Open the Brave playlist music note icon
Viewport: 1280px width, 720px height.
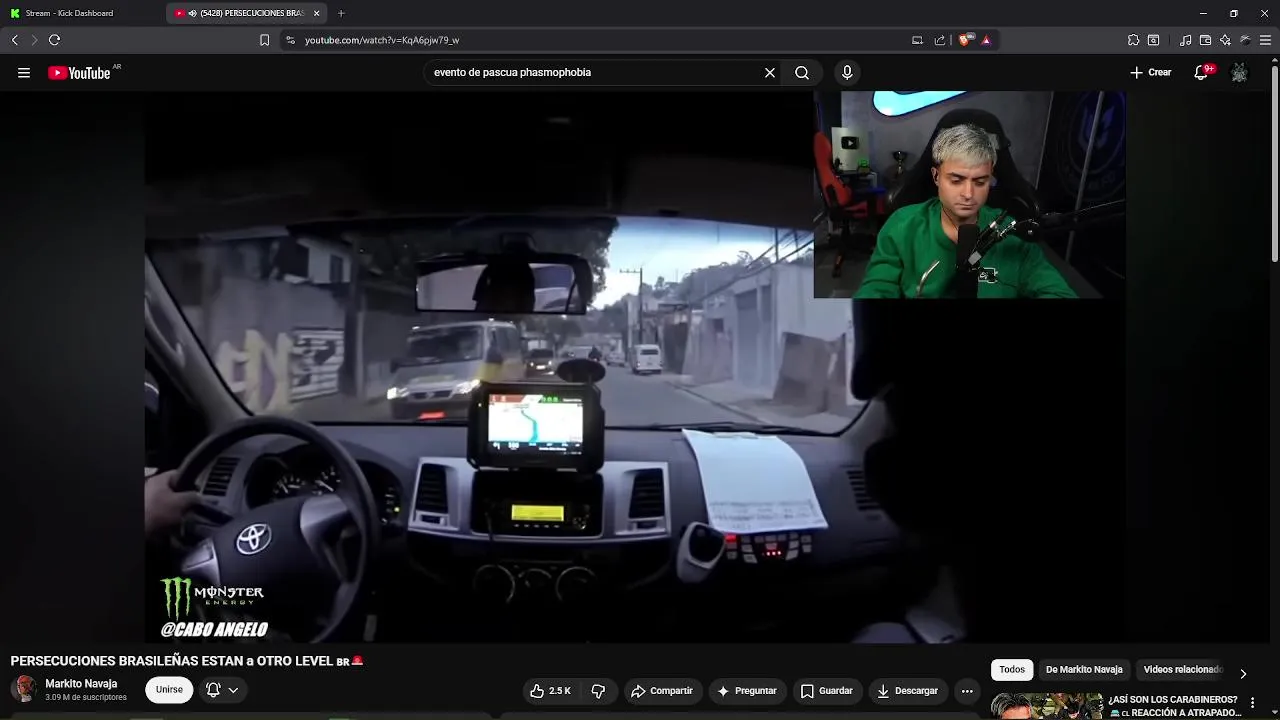1185,40
